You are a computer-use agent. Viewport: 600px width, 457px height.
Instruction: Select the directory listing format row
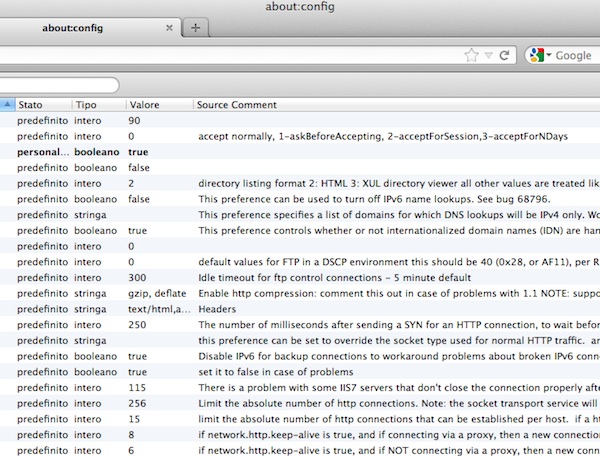coord(300,183)
